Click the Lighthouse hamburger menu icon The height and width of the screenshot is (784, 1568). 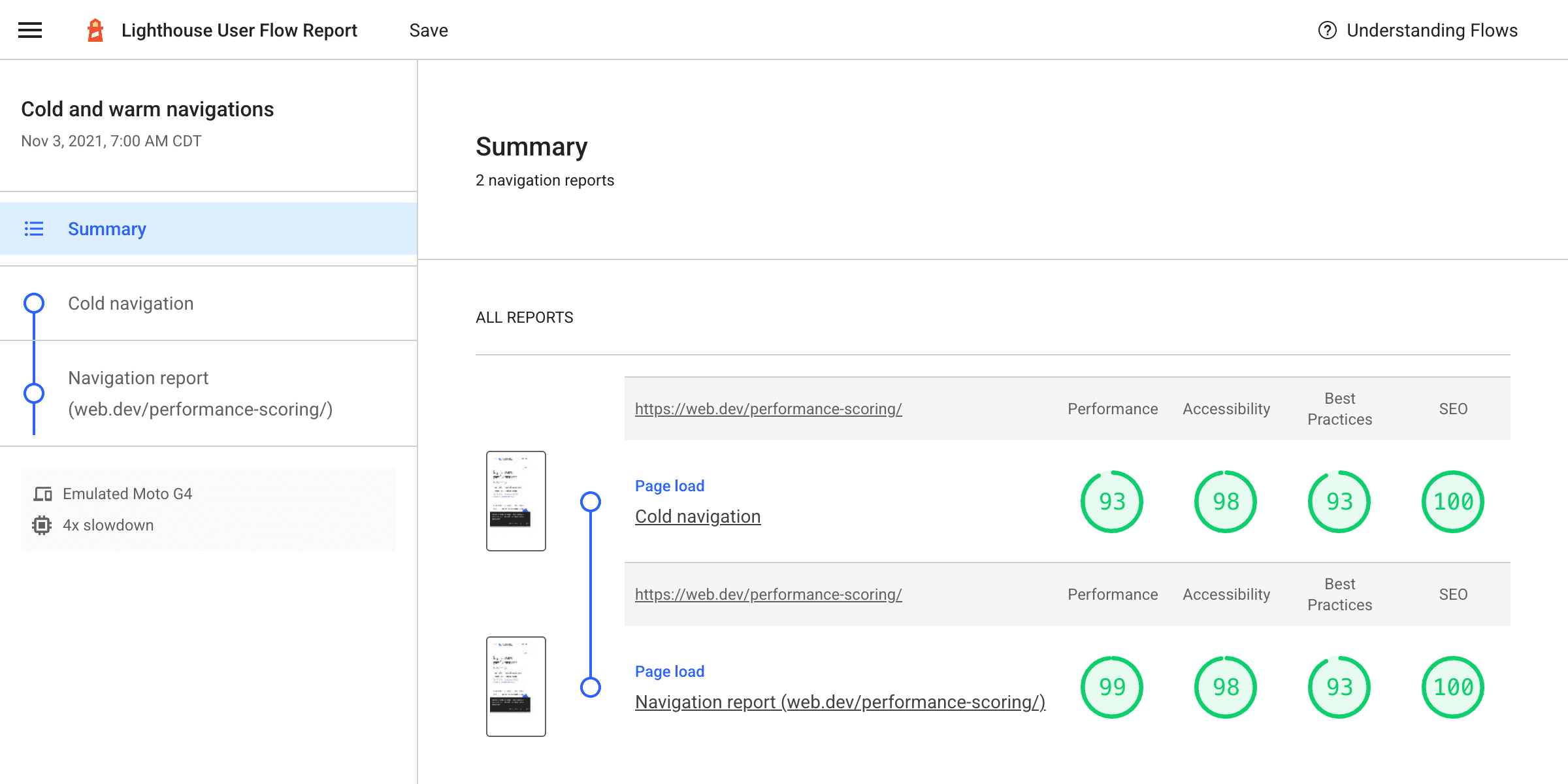(30, 29)
